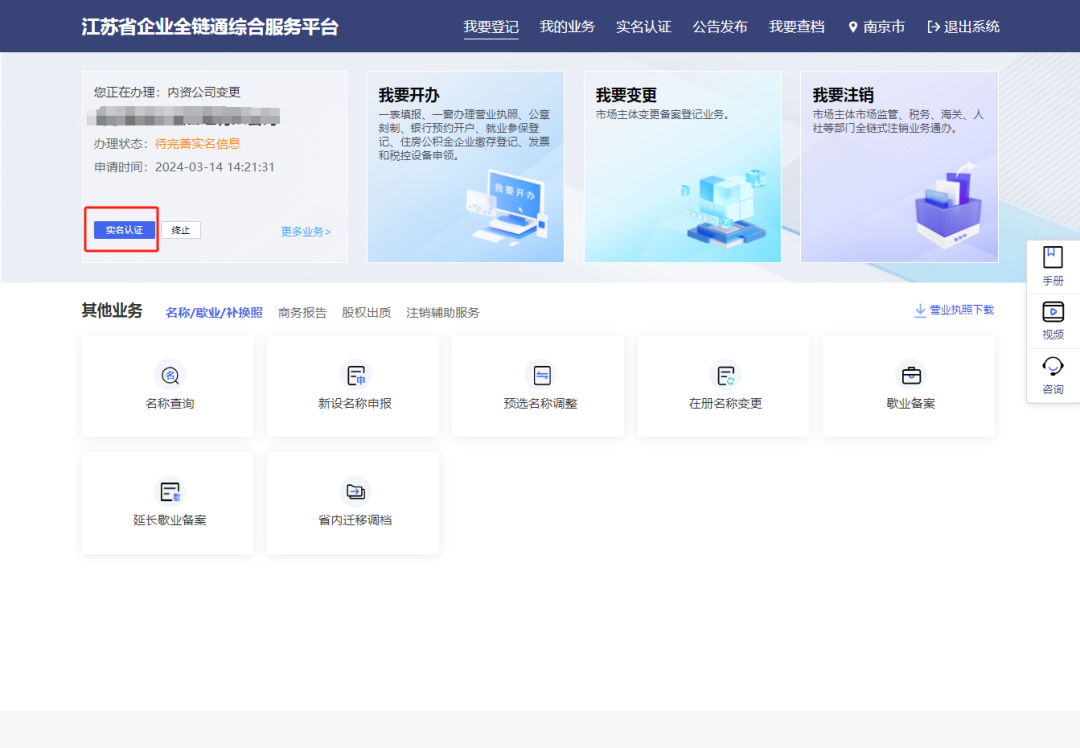Viewport: 1080px width, 748px height.
Task: Select the 新设名称申报 service icon
Action: (x=352, y=385)
